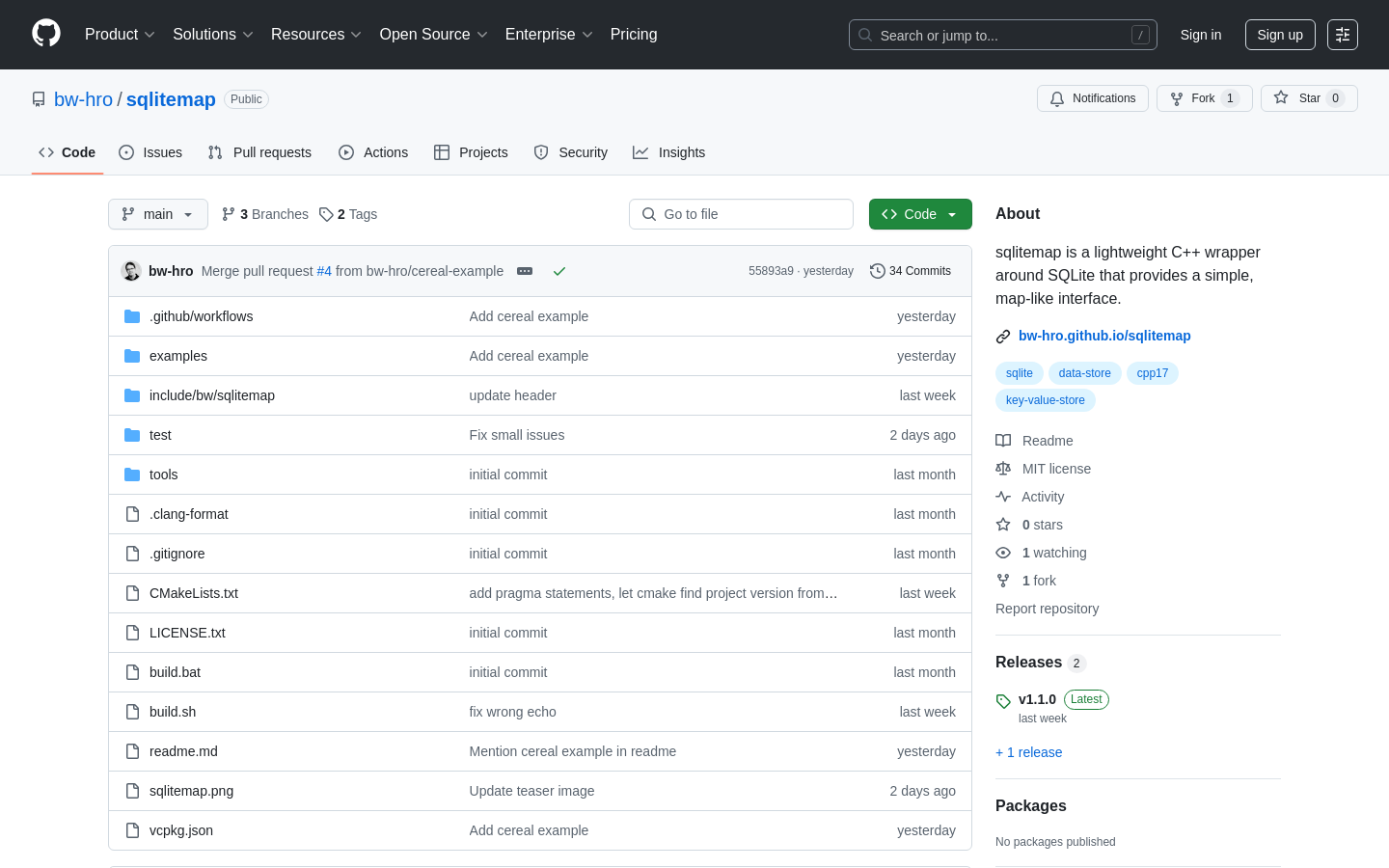Go to bw-hro owner profile link
This screenshot has height=868, width=1389.
tap(83, 99)
